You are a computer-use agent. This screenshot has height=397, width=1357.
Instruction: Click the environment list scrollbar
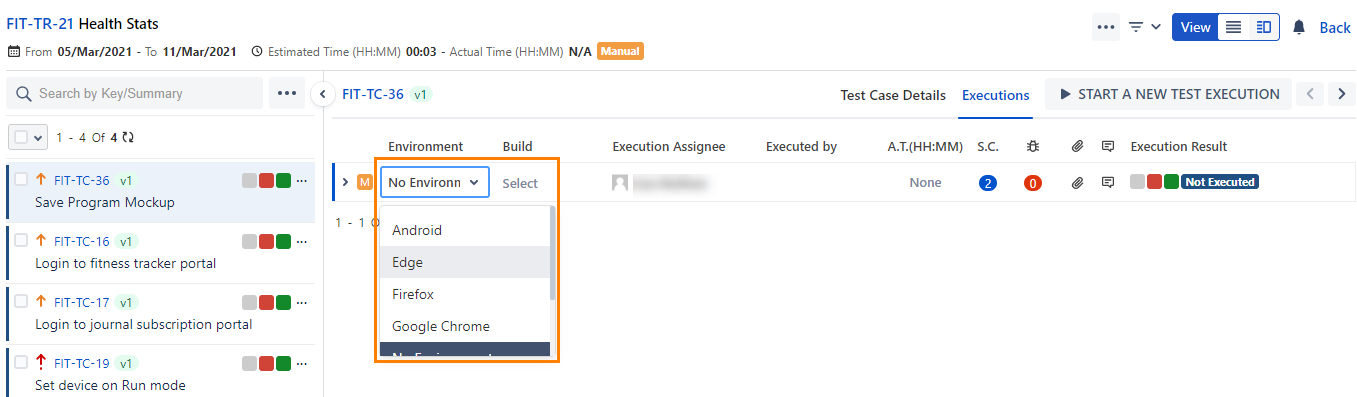coord(552,253)
